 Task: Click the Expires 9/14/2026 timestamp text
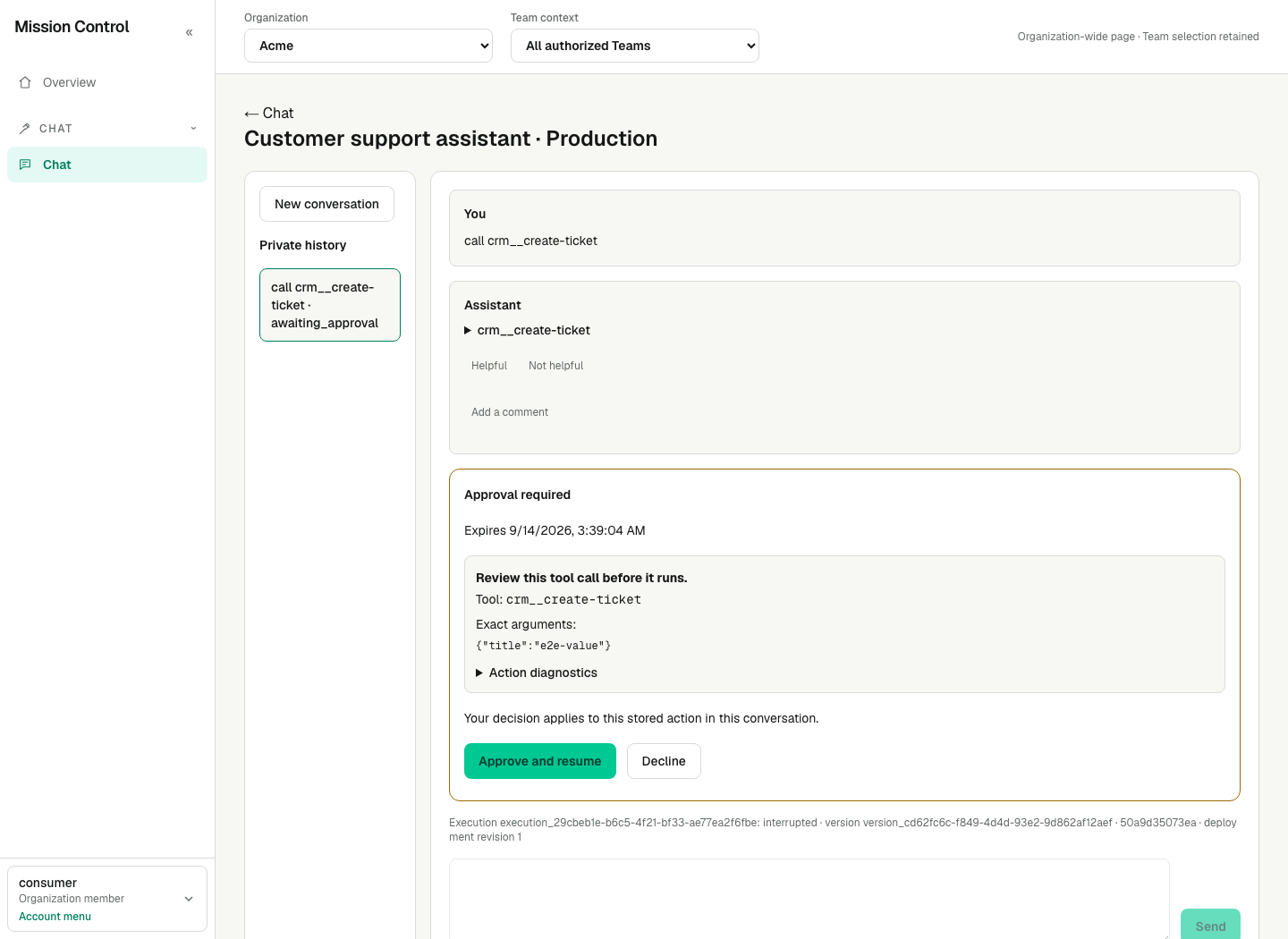[555, 530]
